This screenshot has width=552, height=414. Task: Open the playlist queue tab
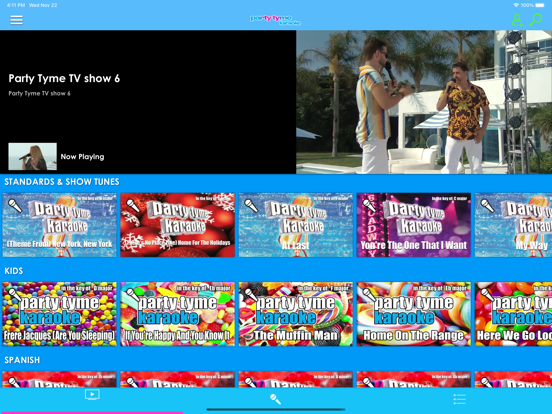tap(459, 399)
